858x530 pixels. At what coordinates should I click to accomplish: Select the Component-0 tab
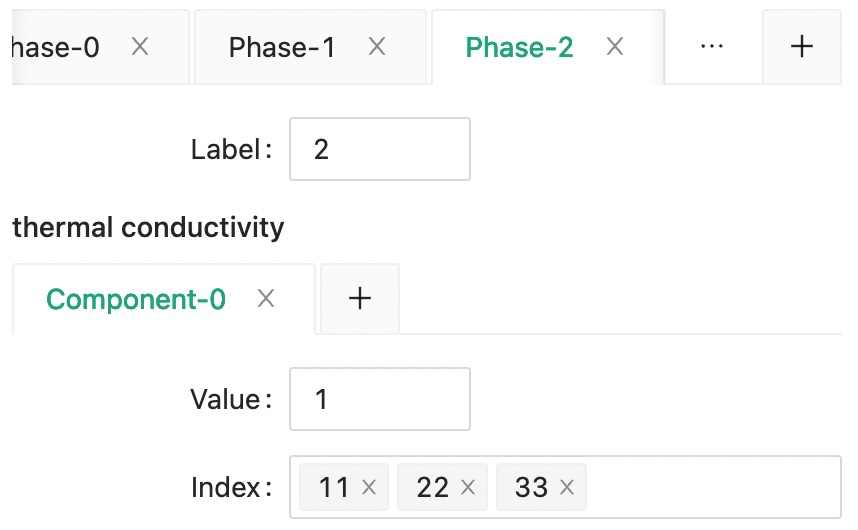coord(136,299)
